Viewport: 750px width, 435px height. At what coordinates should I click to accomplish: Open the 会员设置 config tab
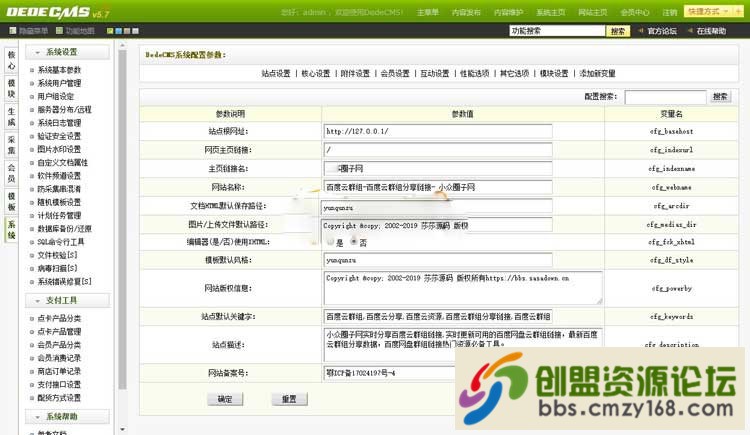[395, 74]
